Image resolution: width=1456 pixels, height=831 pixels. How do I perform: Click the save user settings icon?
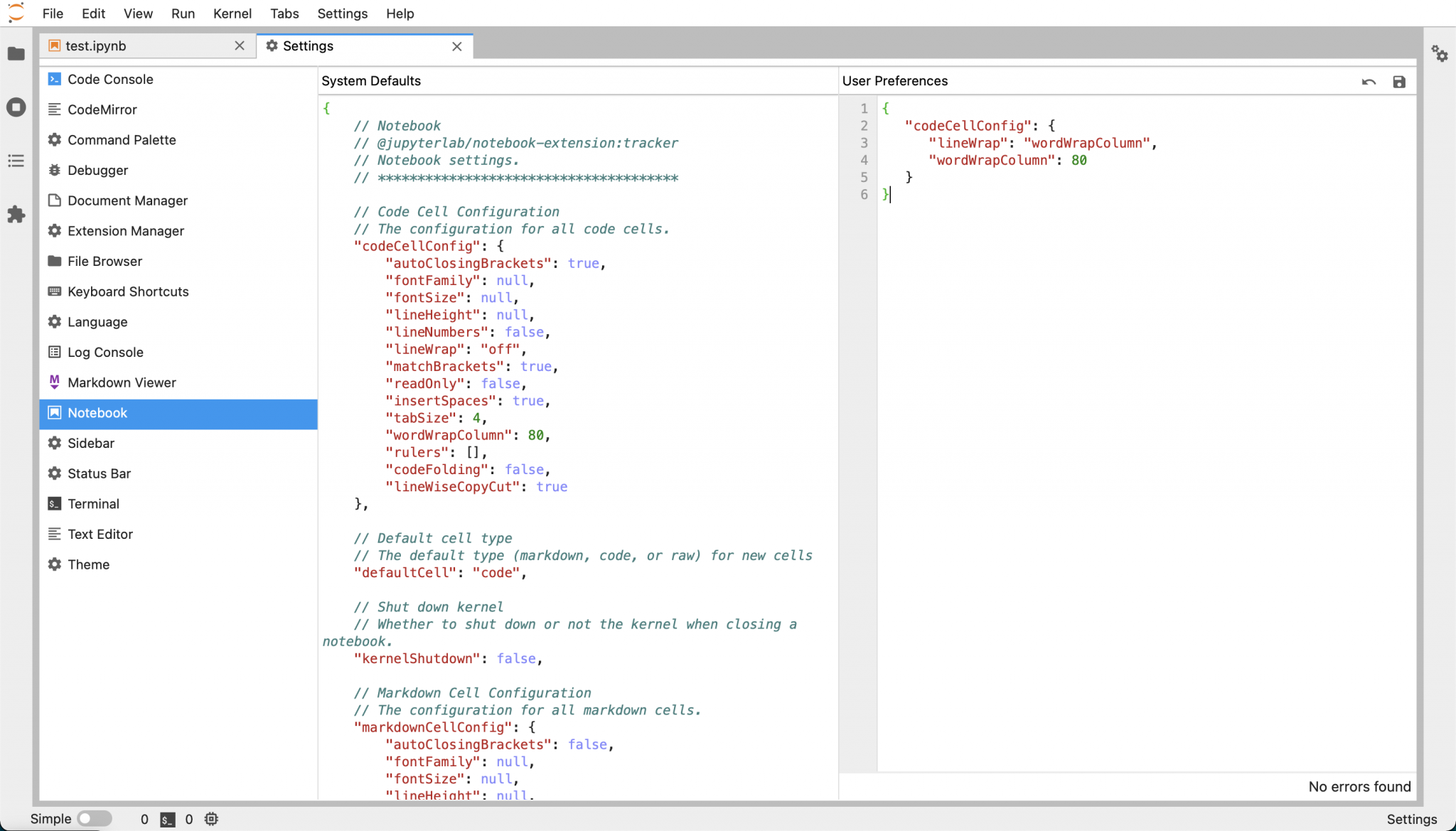[1399, 82]
